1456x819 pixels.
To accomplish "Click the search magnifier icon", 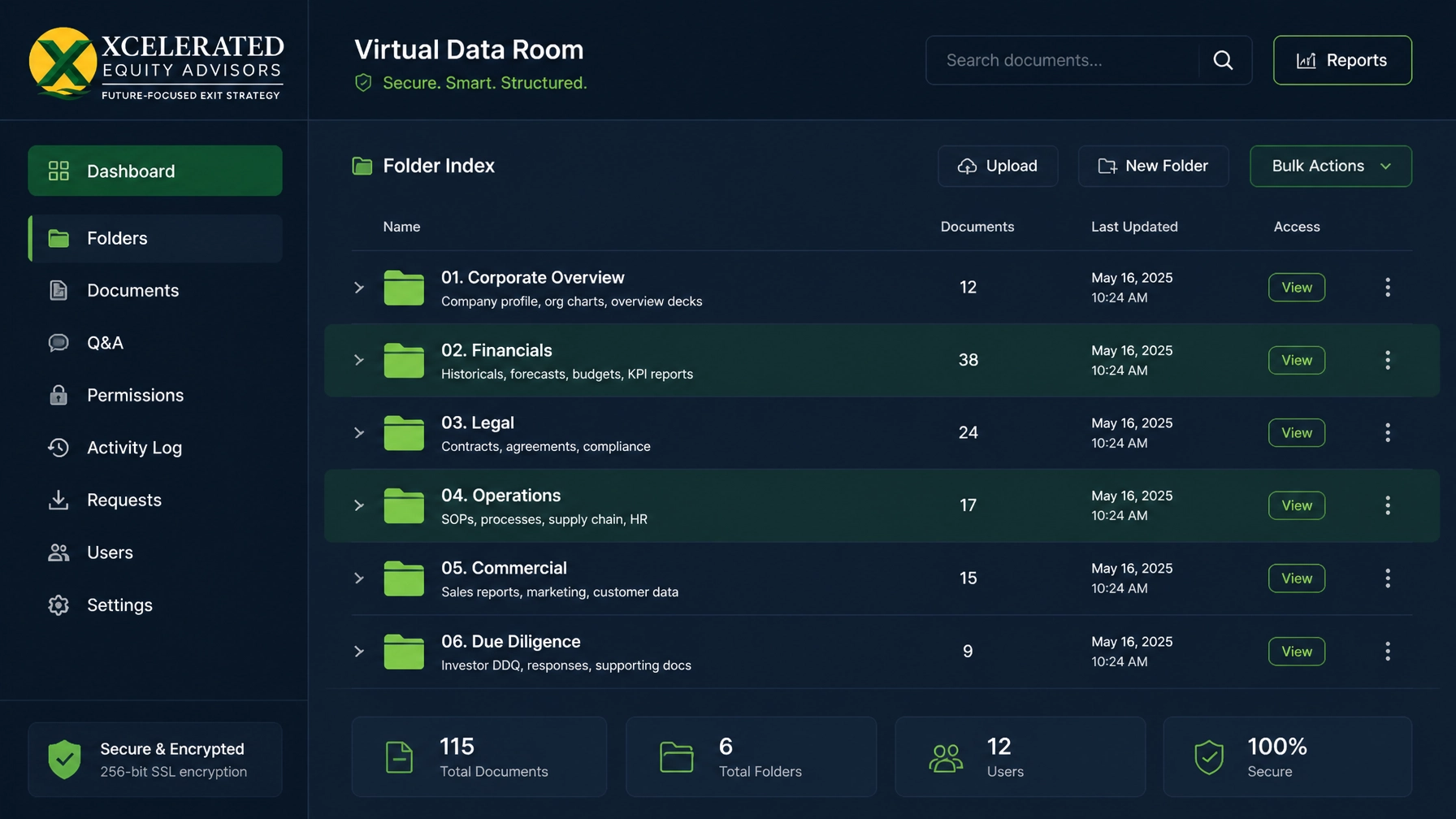I will click(x=1223, y=60).
